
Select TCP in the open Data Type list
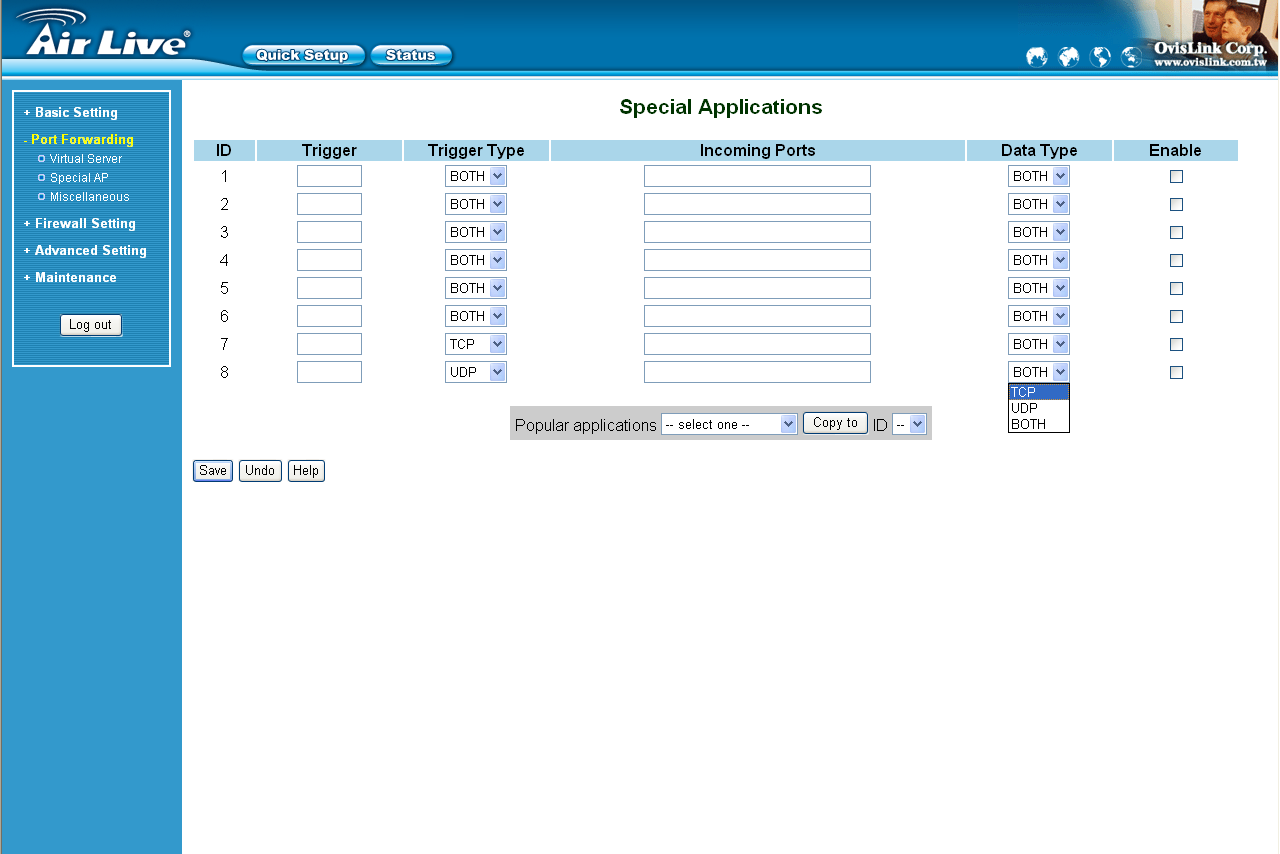pos(1039,392)
